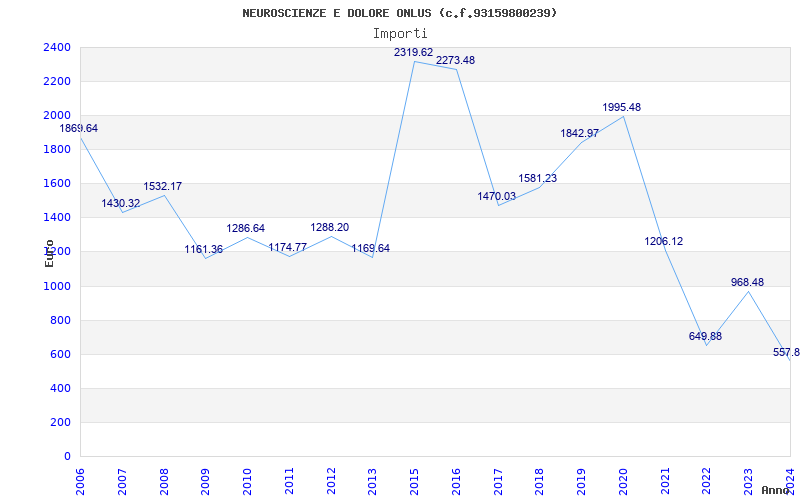
Task: Click the x-axis year 2013
Action: tap(373, 482)
